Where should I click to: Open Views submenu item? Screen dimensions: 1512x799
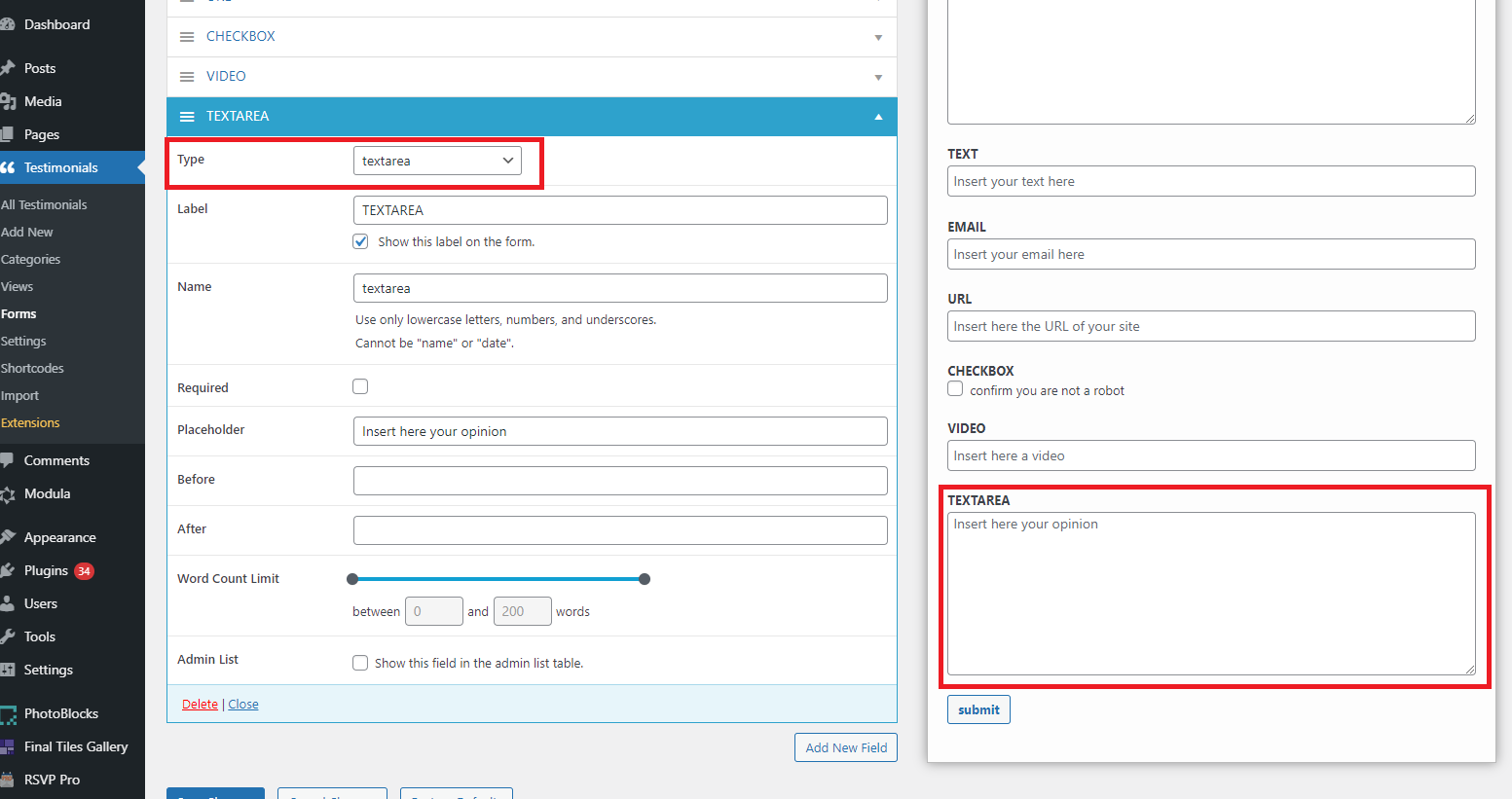18,286
